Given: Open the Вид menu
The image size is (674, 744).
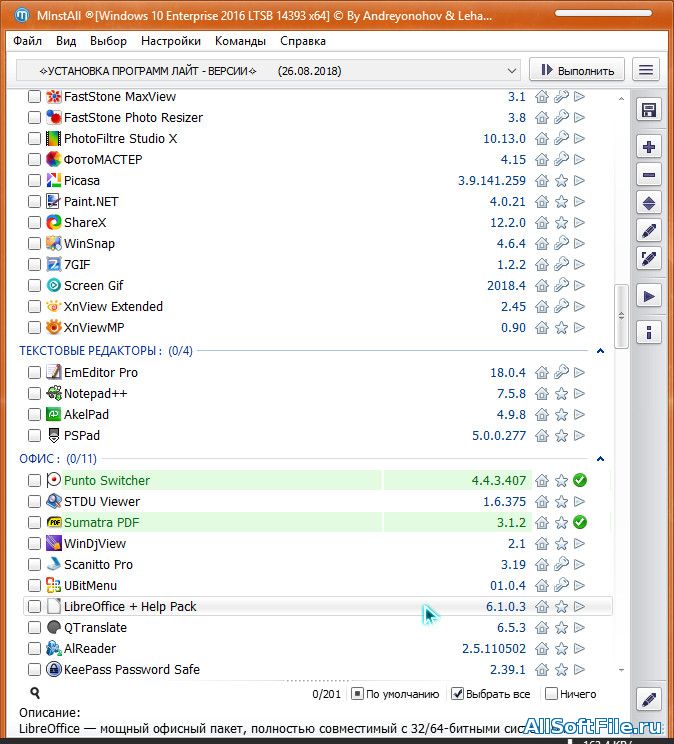Looking at the screenshot, I should pos(66,41).
